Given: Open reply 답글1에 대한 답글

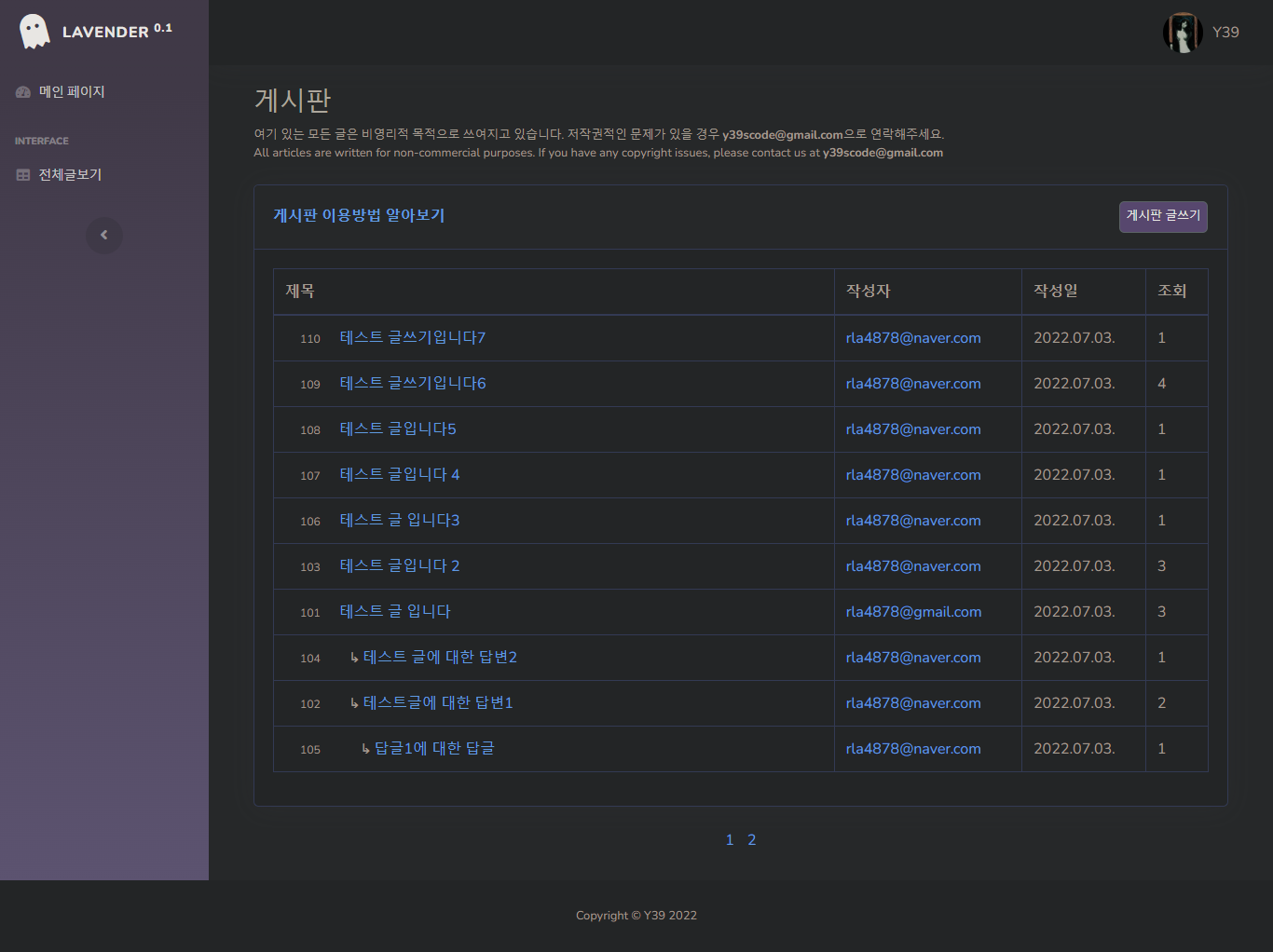Looking at the screenshot, I should 434,749.
